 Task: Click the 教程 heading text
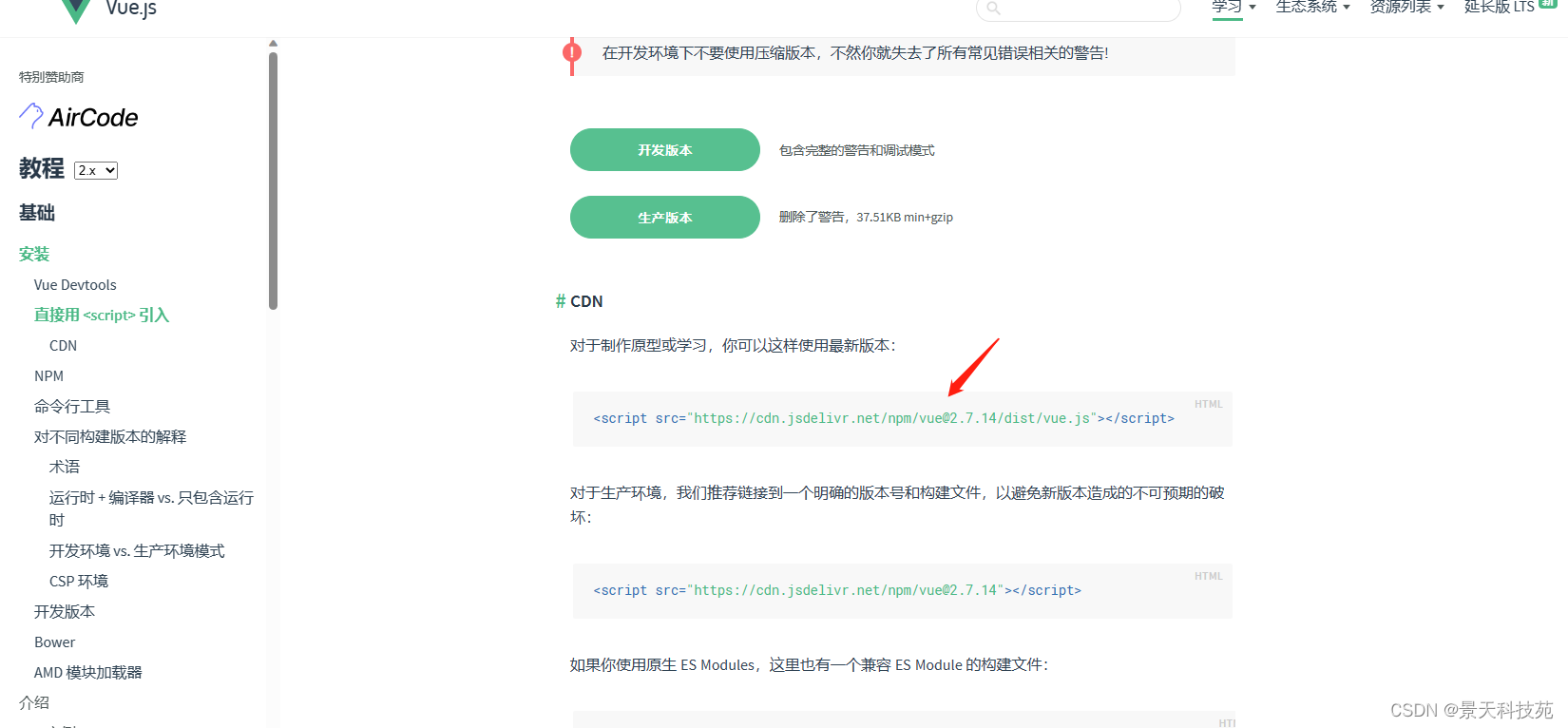click(x=42, y=168)
